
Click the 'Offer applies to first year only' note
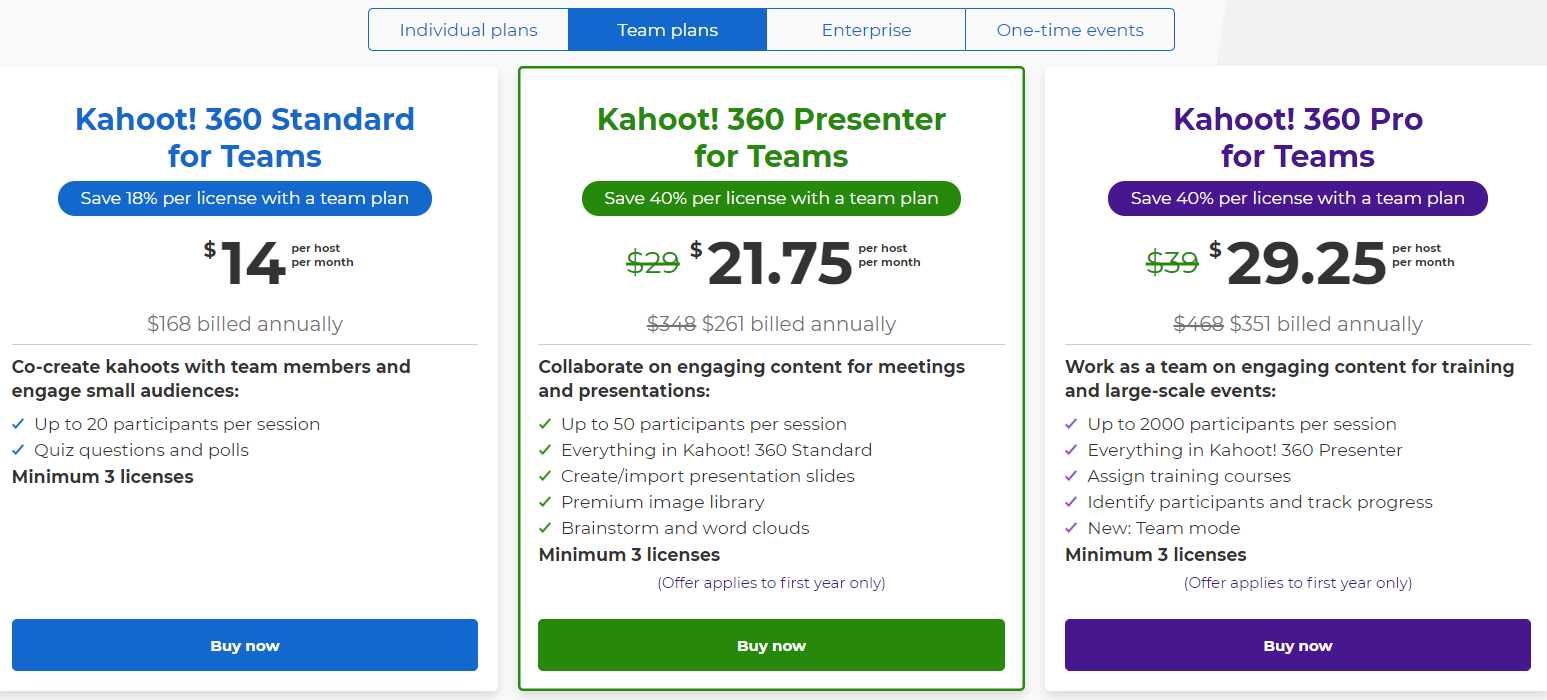point(771,582)
